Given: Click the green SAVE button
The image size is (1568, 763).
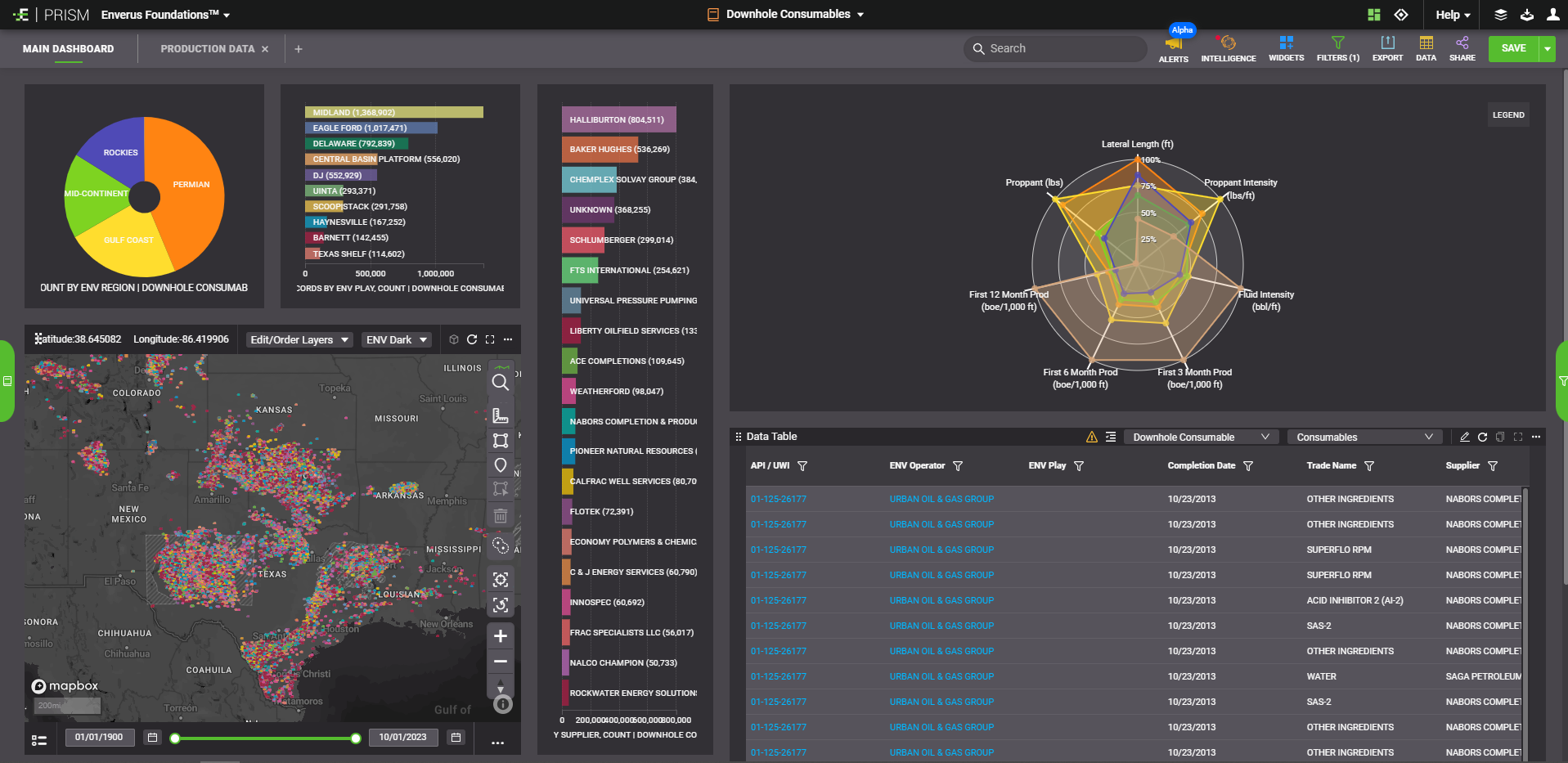Looking at the screenshot, I should [x=1513, y=49].
